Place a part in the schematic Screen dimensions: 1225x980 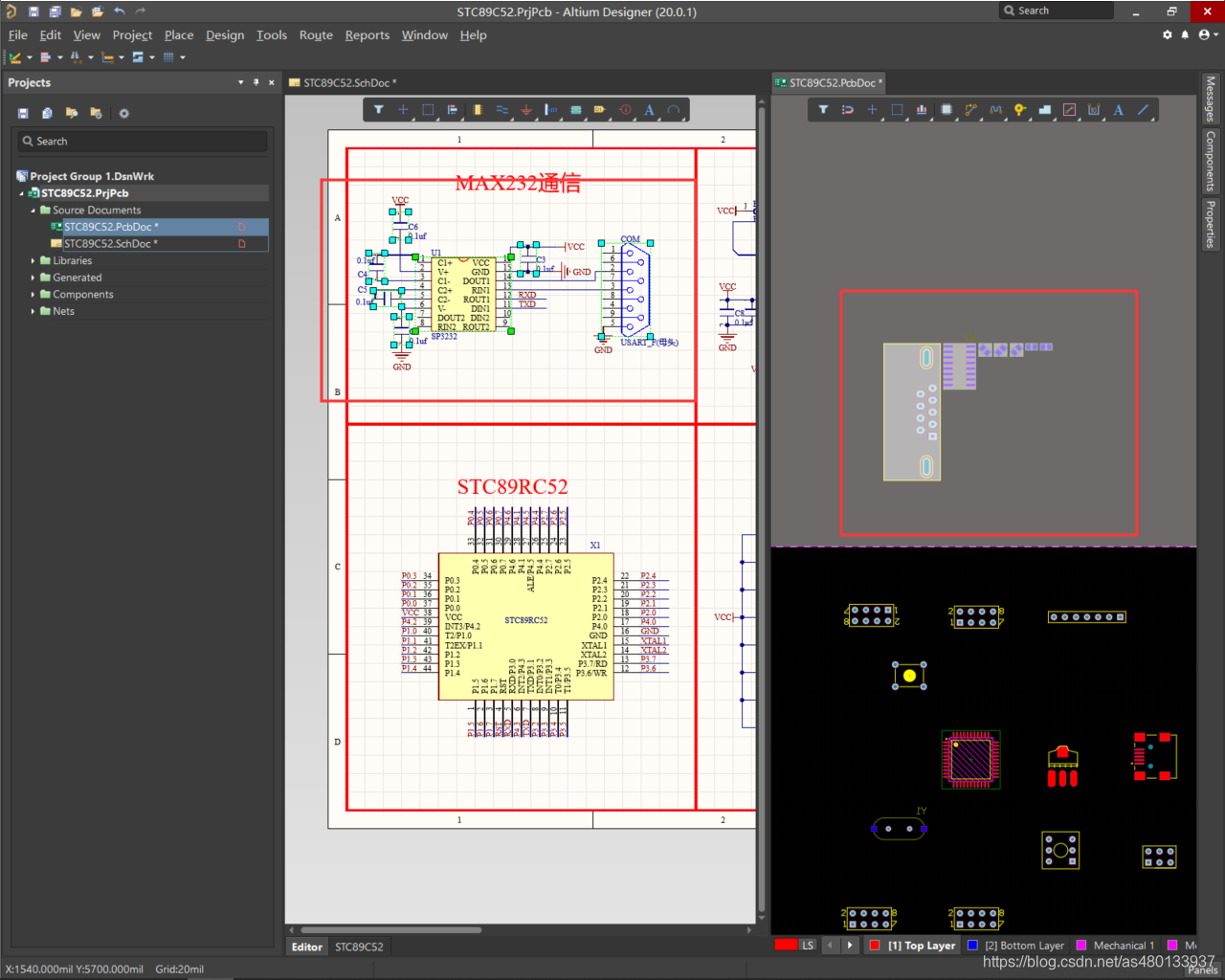pos(478,110)
